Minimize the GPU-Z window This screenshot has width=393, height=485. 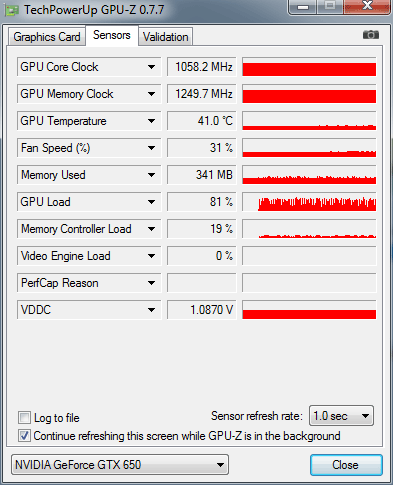click(303, 6)
